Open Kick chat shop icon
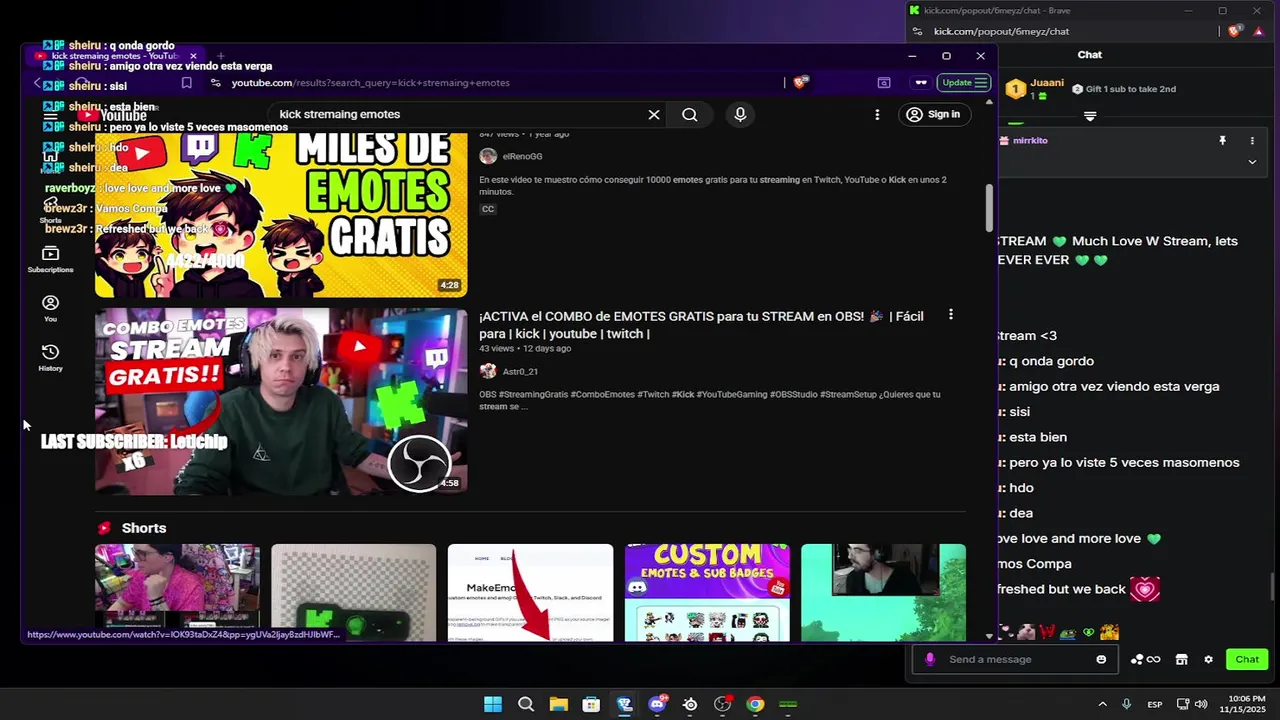This screenshot has width=1280, height=720. (x=1181, y=660)
